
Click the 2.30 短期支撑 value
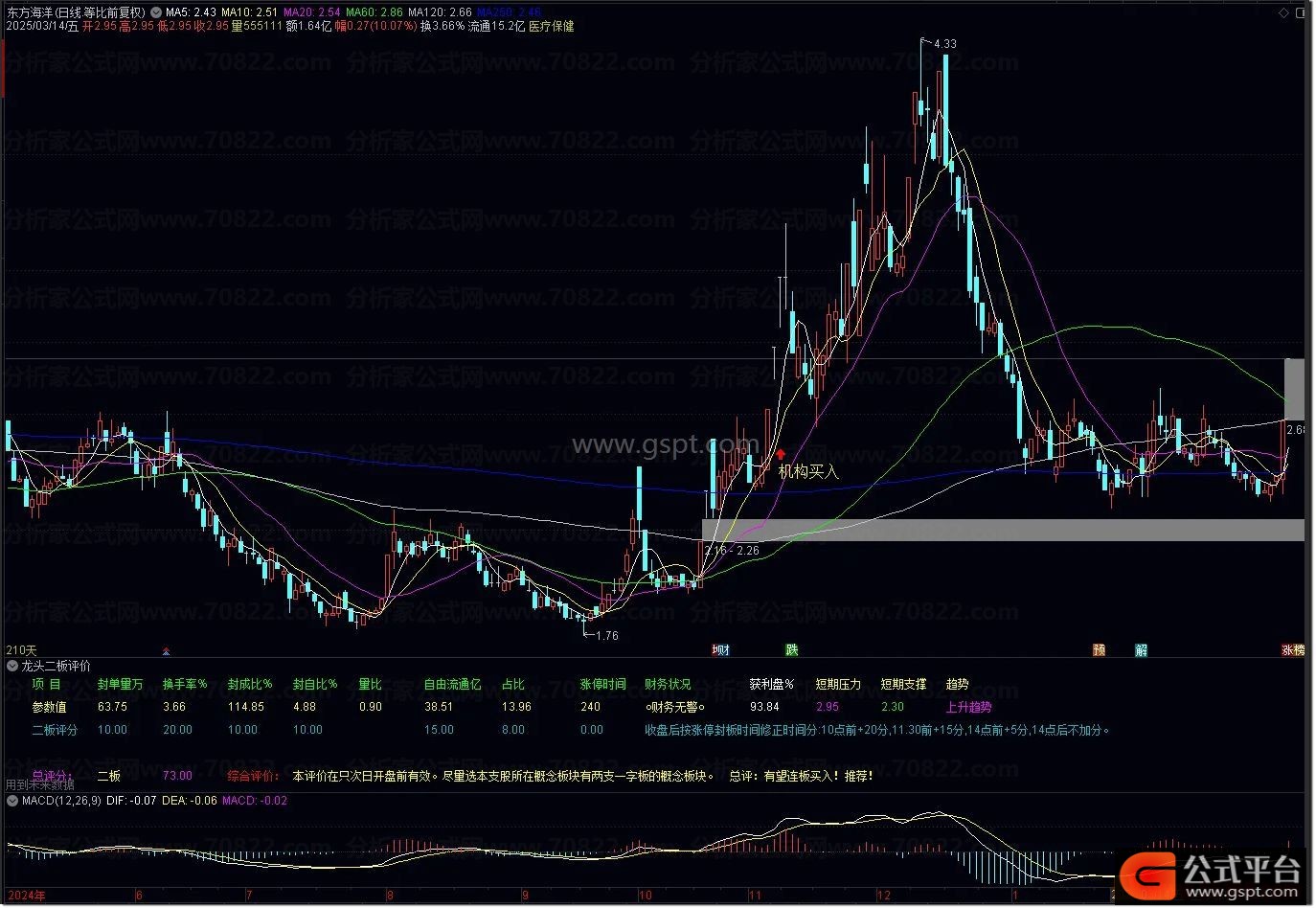click(x=893, y=707)
